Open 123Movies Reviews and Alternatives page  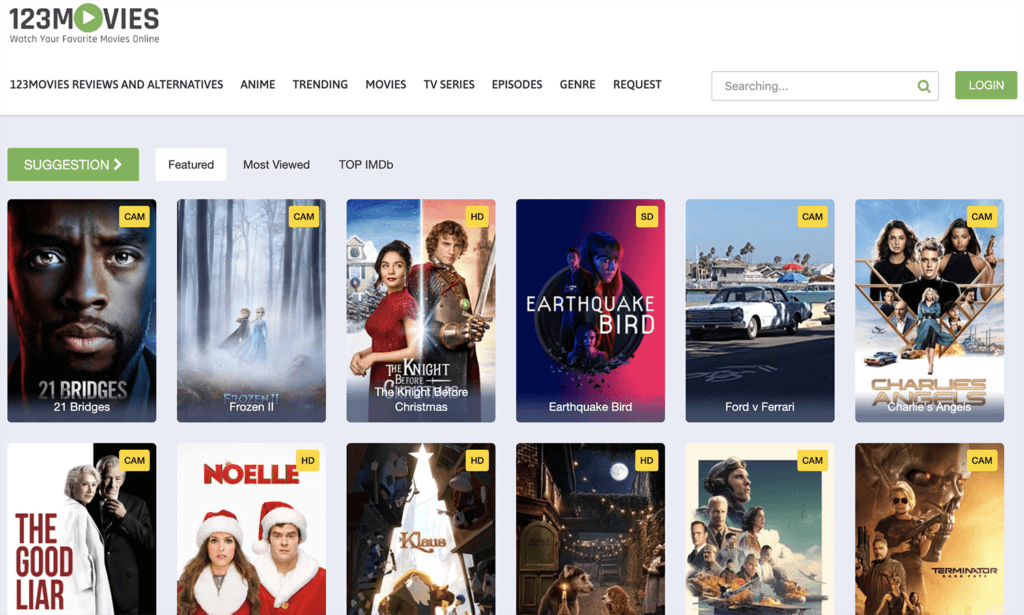[x=116, y=85]
